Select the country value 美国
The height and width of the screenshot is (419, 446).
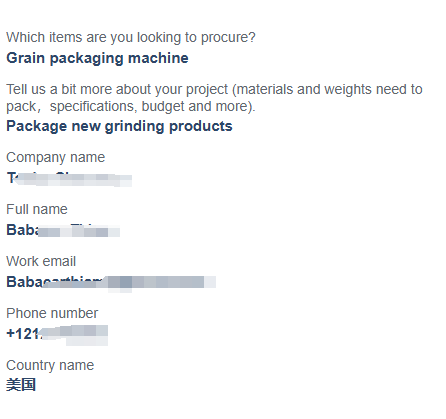pos(21,385)
